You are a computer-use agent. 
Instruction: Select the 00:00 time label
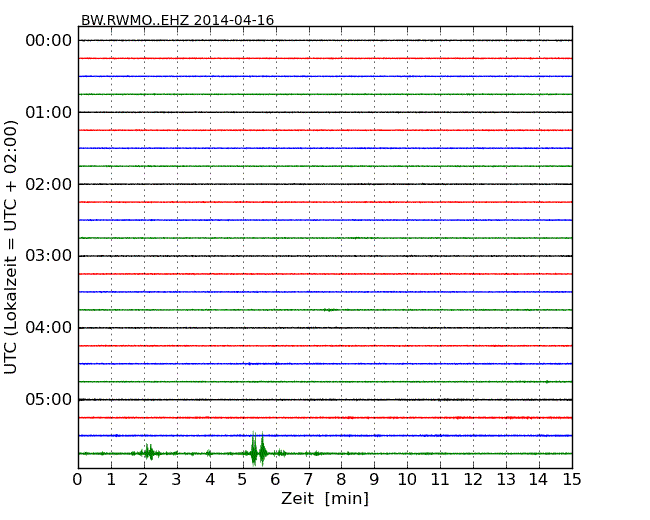[49, 41]
